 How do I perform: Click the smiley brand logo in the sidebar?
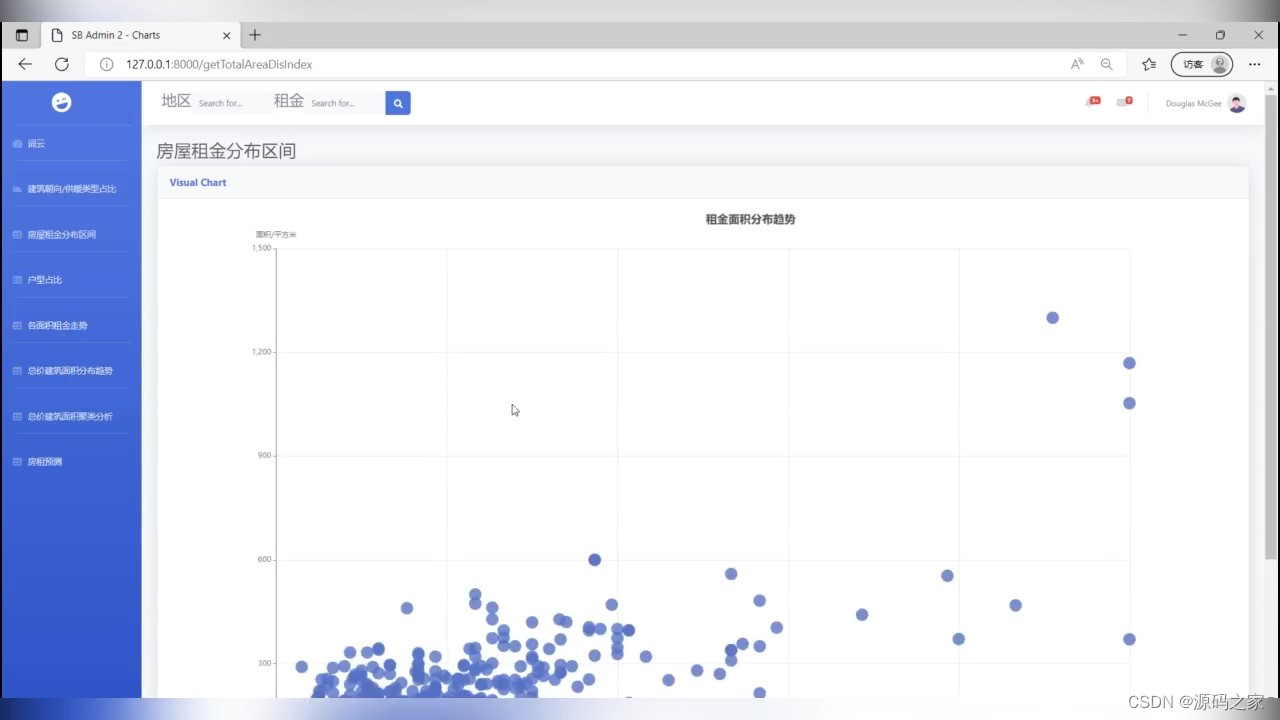coord(61,102)
